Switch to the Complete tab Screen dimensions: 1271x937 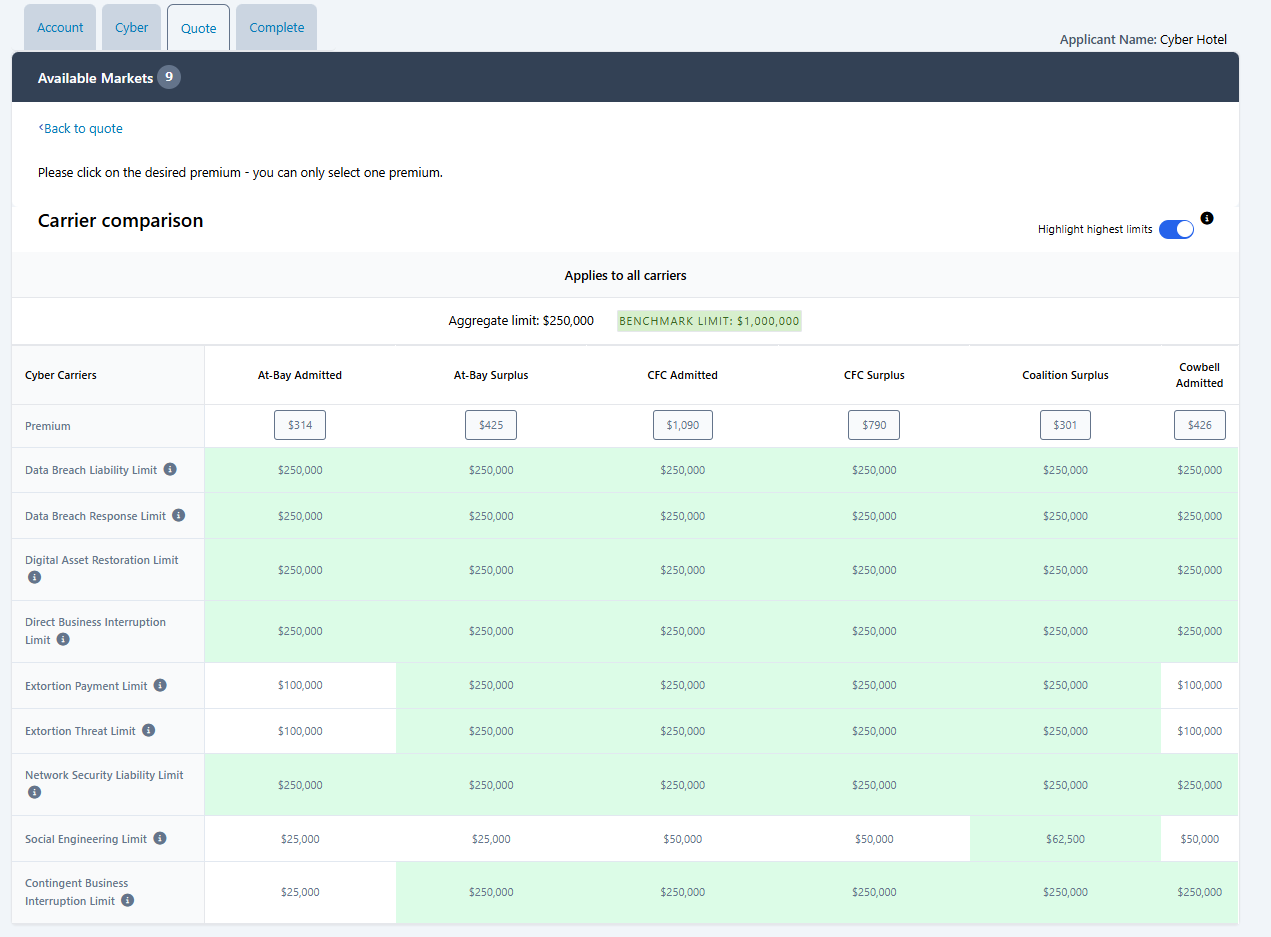click(276, 27)
